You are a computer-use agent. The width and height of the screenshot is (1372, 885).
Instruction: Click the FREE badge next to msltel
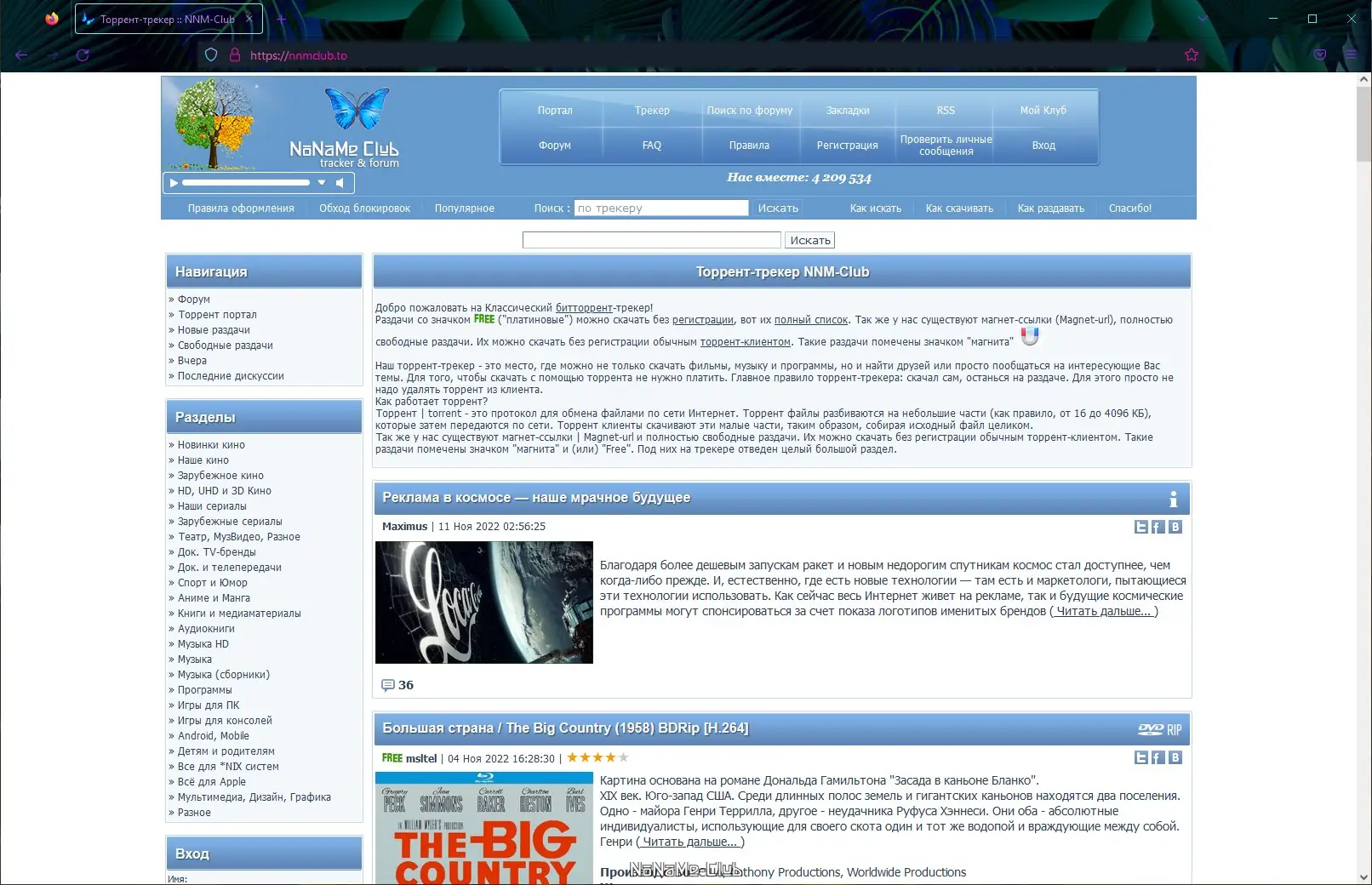point(392,758)
